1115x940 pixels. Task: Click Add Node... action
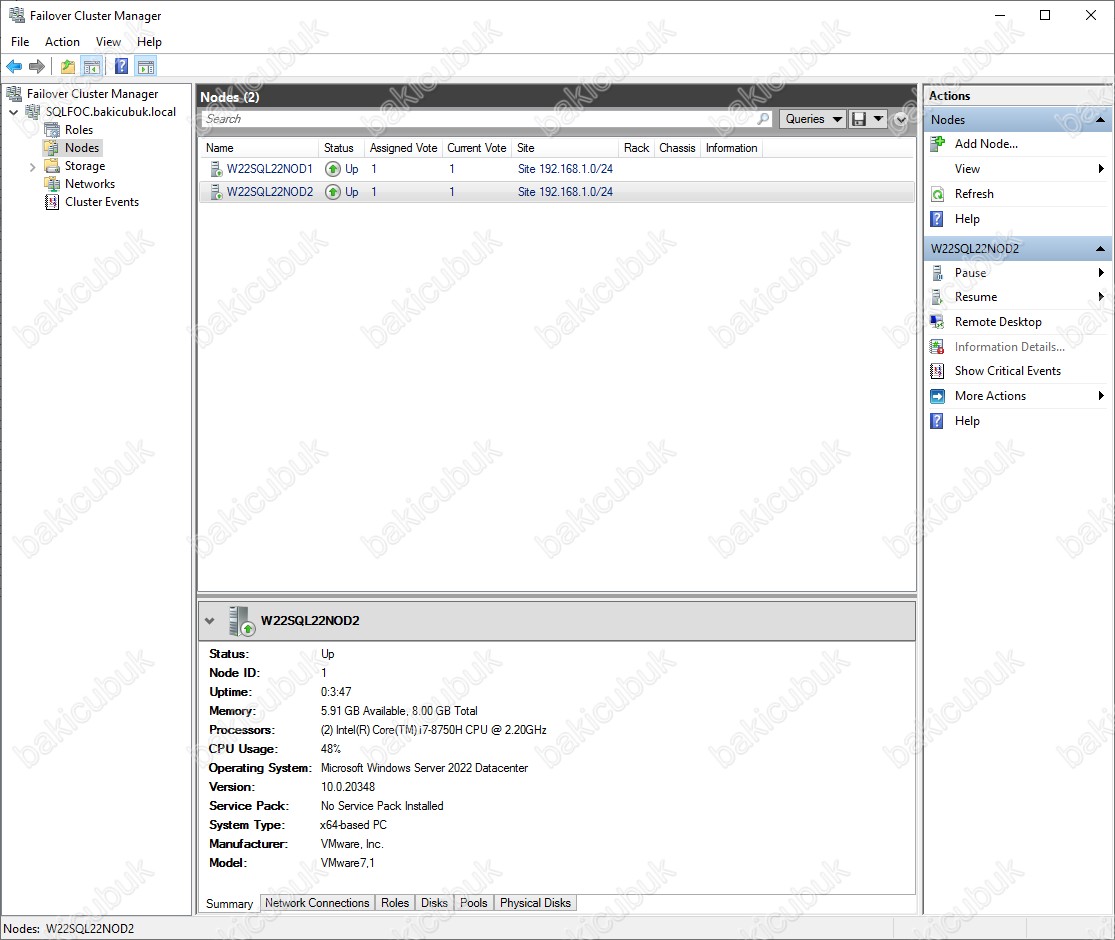tap(986, 144)
